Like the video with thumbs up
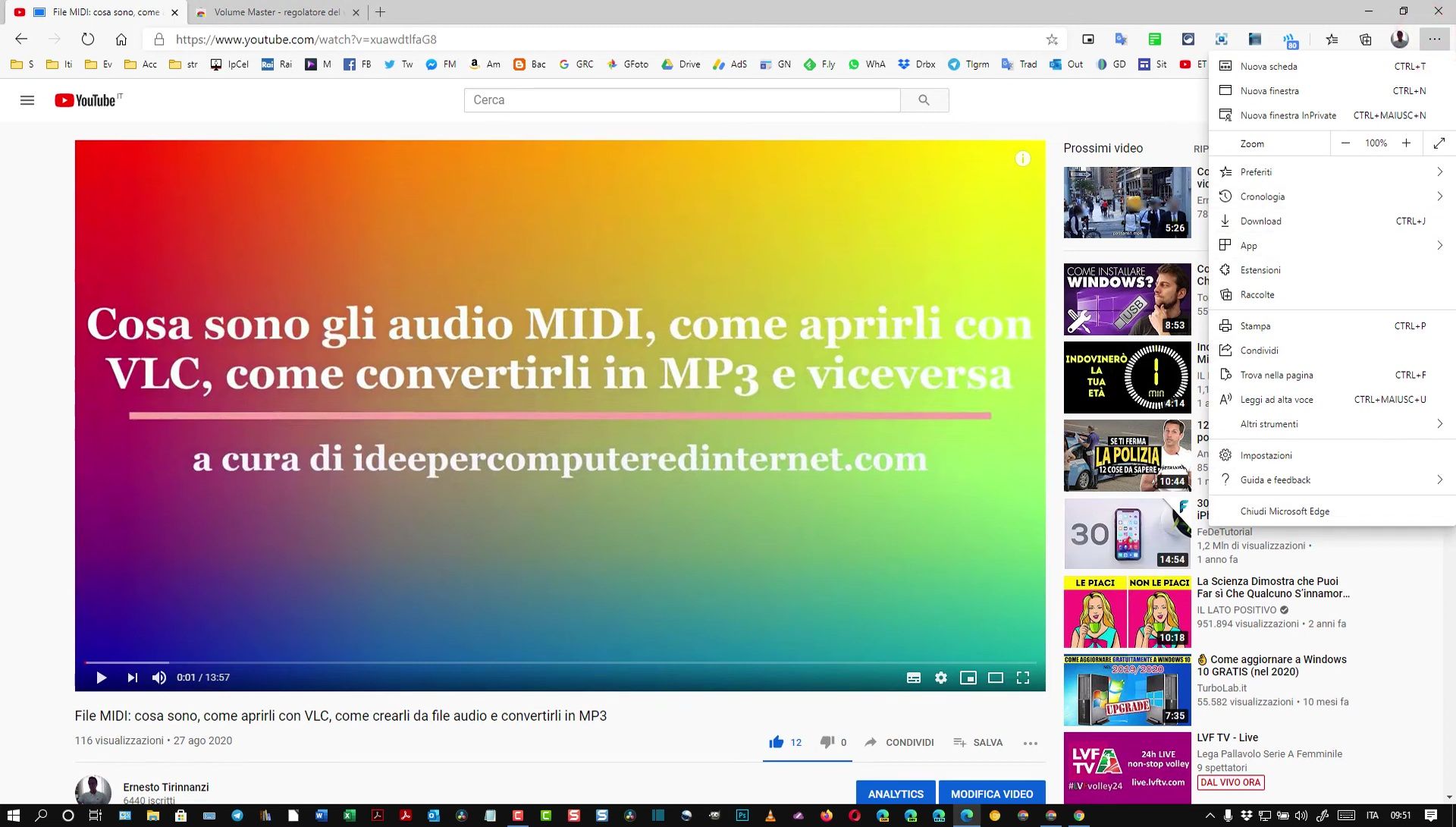1456x827 pixels. tap(776, 742)
